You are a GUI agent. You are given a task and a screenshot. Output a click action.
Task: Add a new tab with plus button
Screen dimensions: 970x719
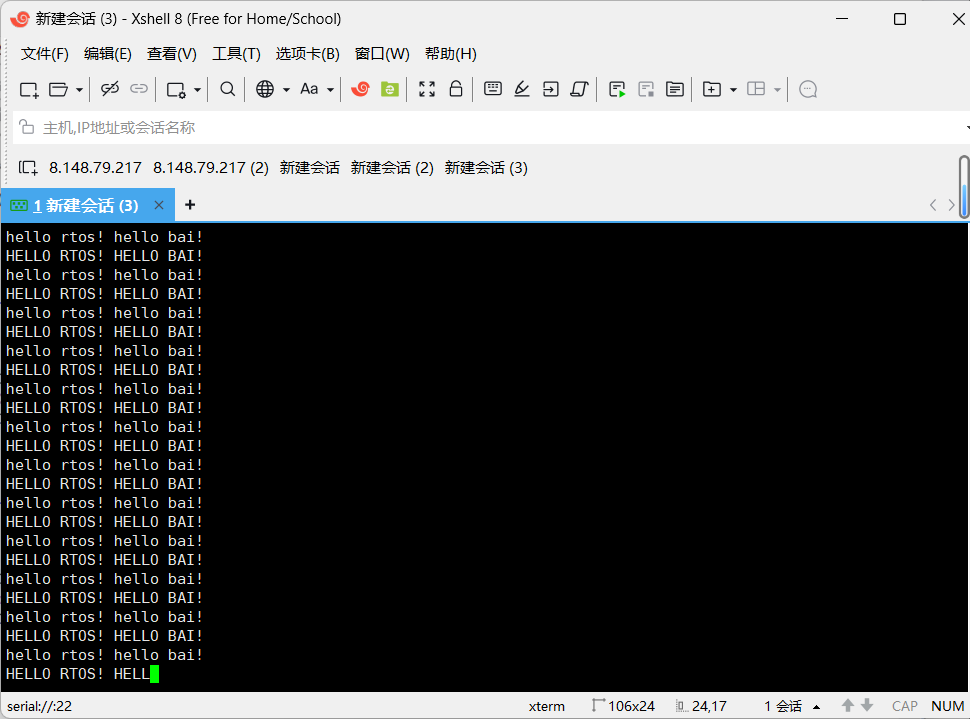tap(190, 205)
